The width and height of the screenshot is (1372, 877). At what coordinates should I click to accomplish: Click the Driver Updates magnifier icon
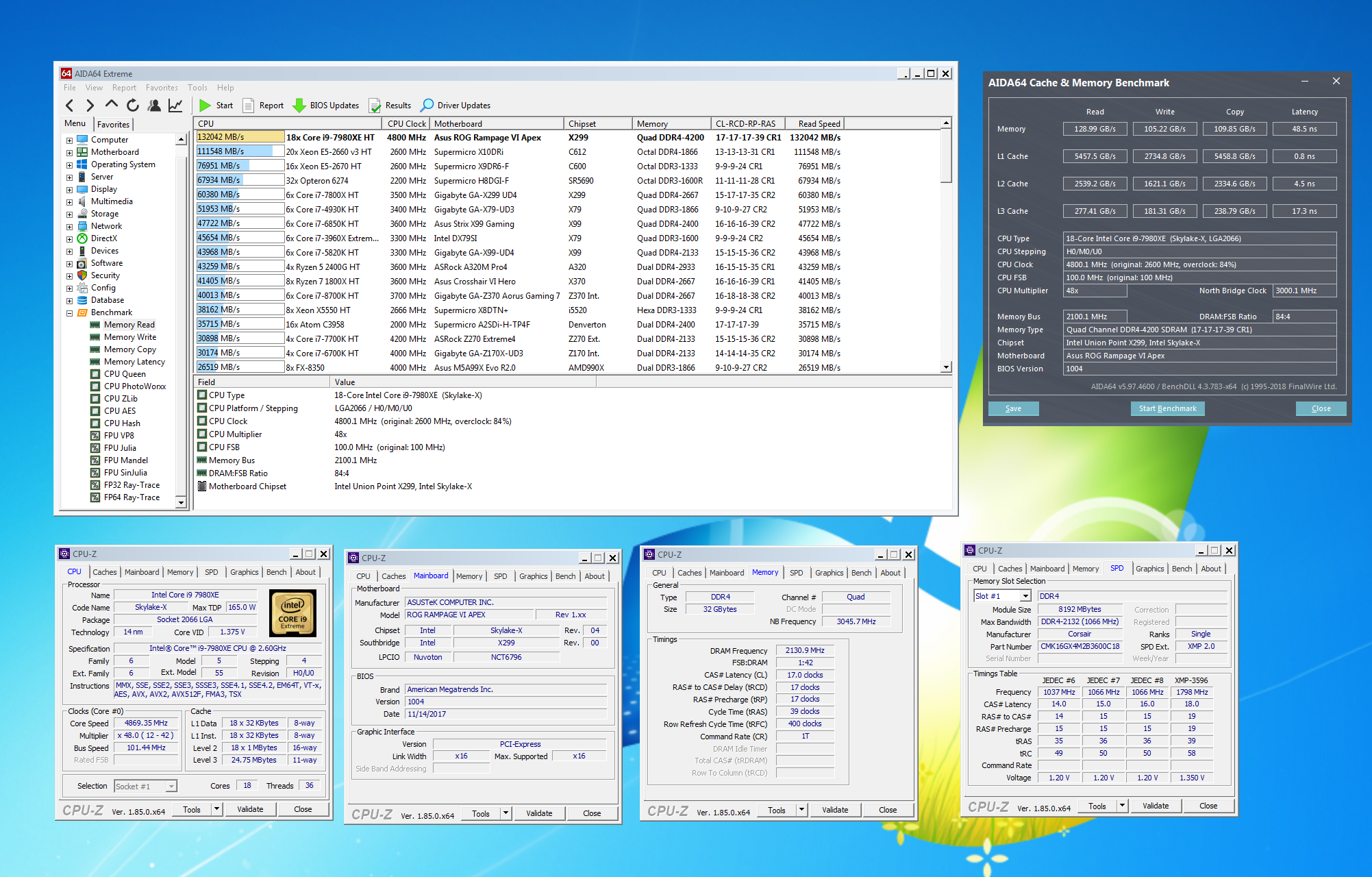click(x=427, y=106)
